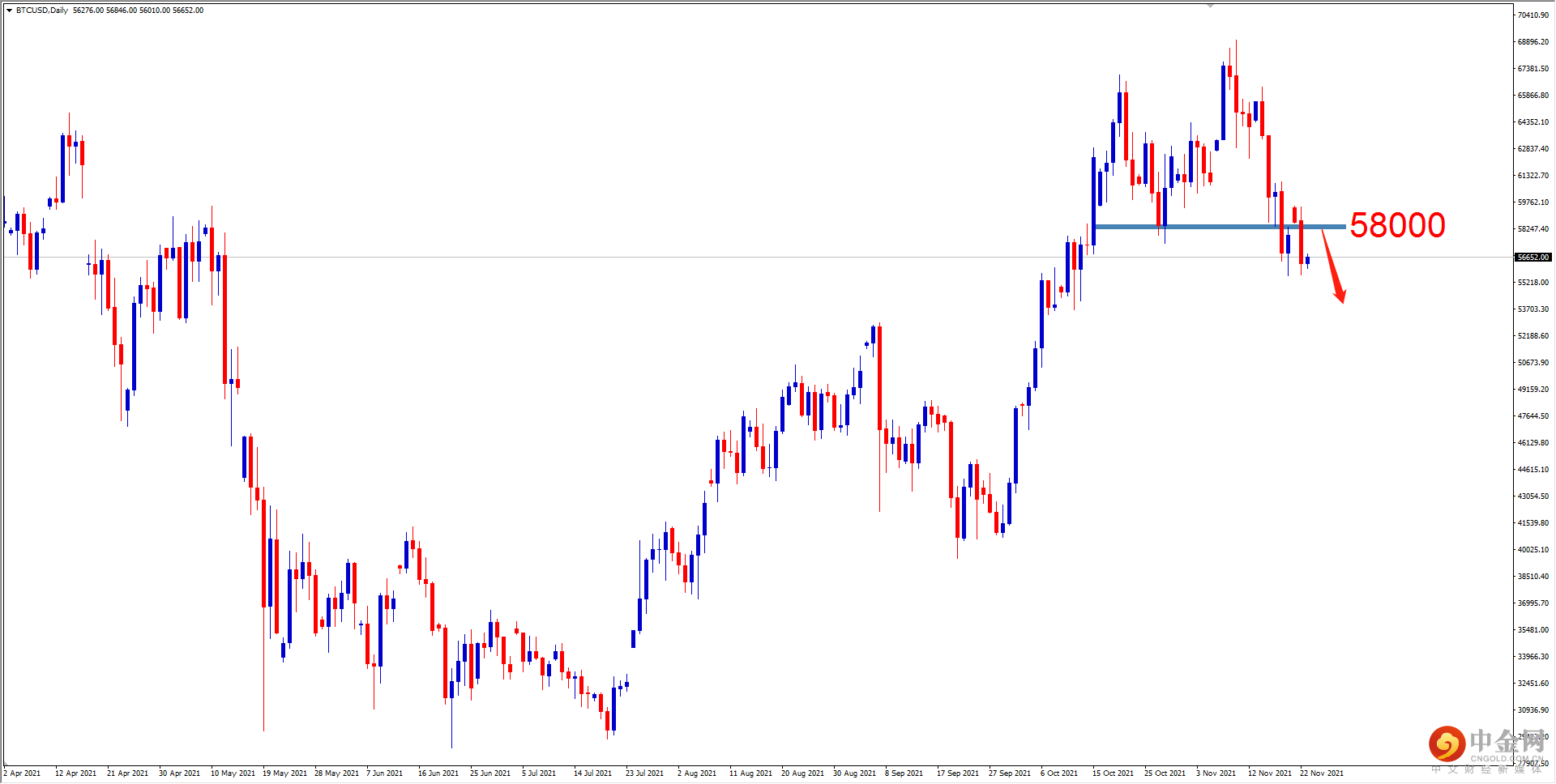Click the BTCUSD,Daily chart title
The width and height of the screenshot is (1556, 784).
[42, 11]
